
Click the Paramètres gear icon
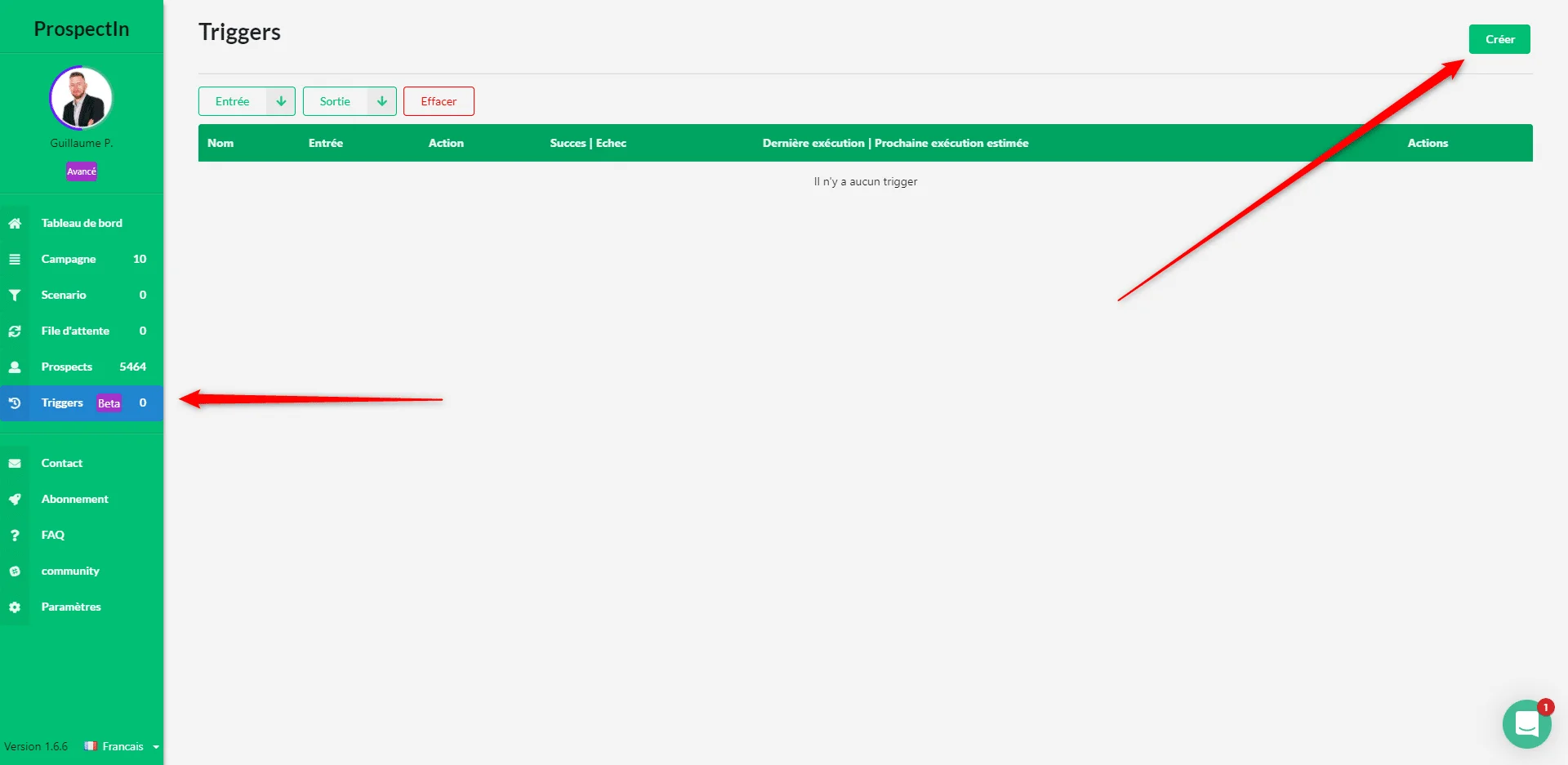click(15, 607)
